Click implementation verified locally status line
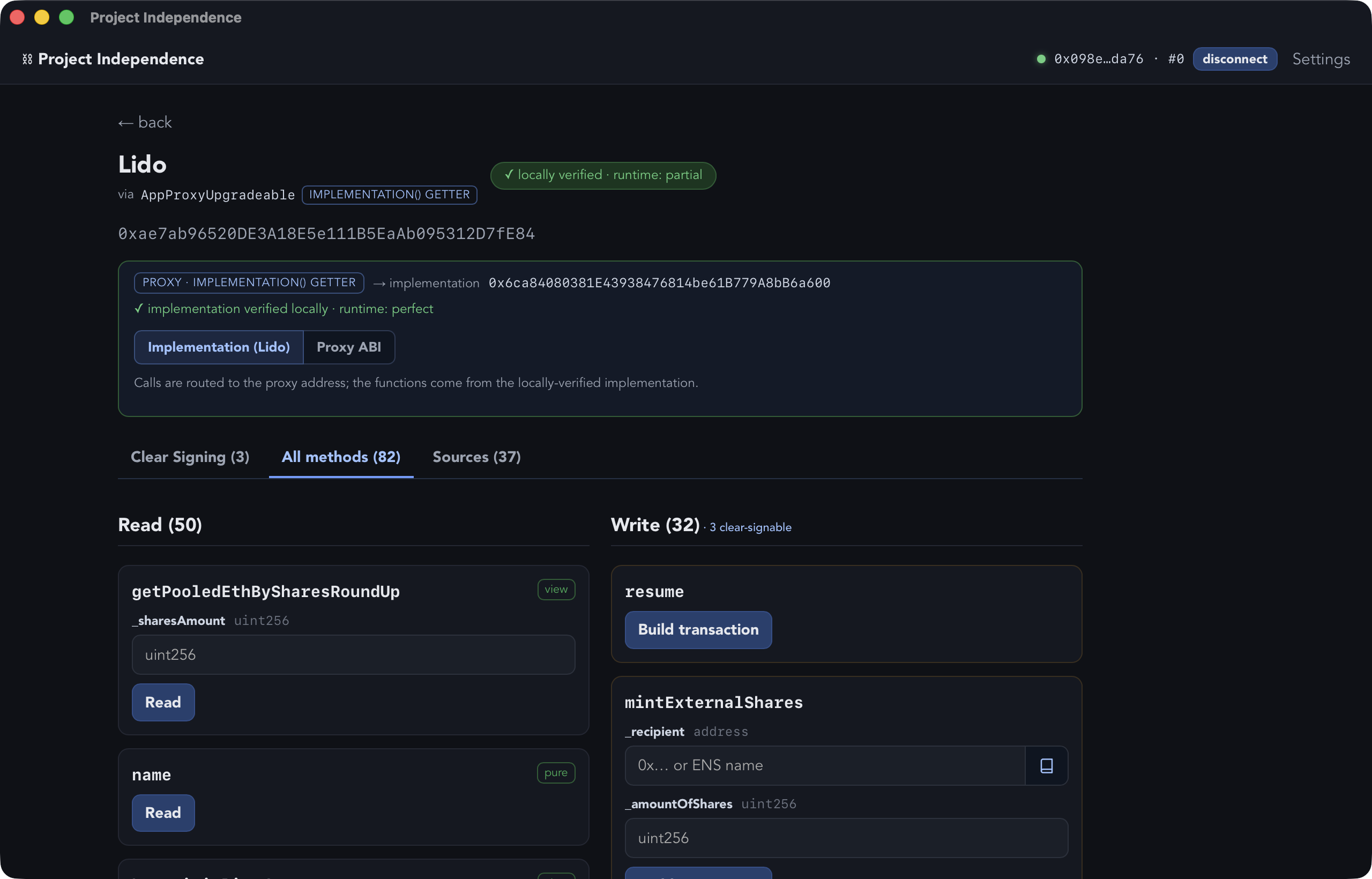The height and width of the screenshot is (879, 1372). 284,309
